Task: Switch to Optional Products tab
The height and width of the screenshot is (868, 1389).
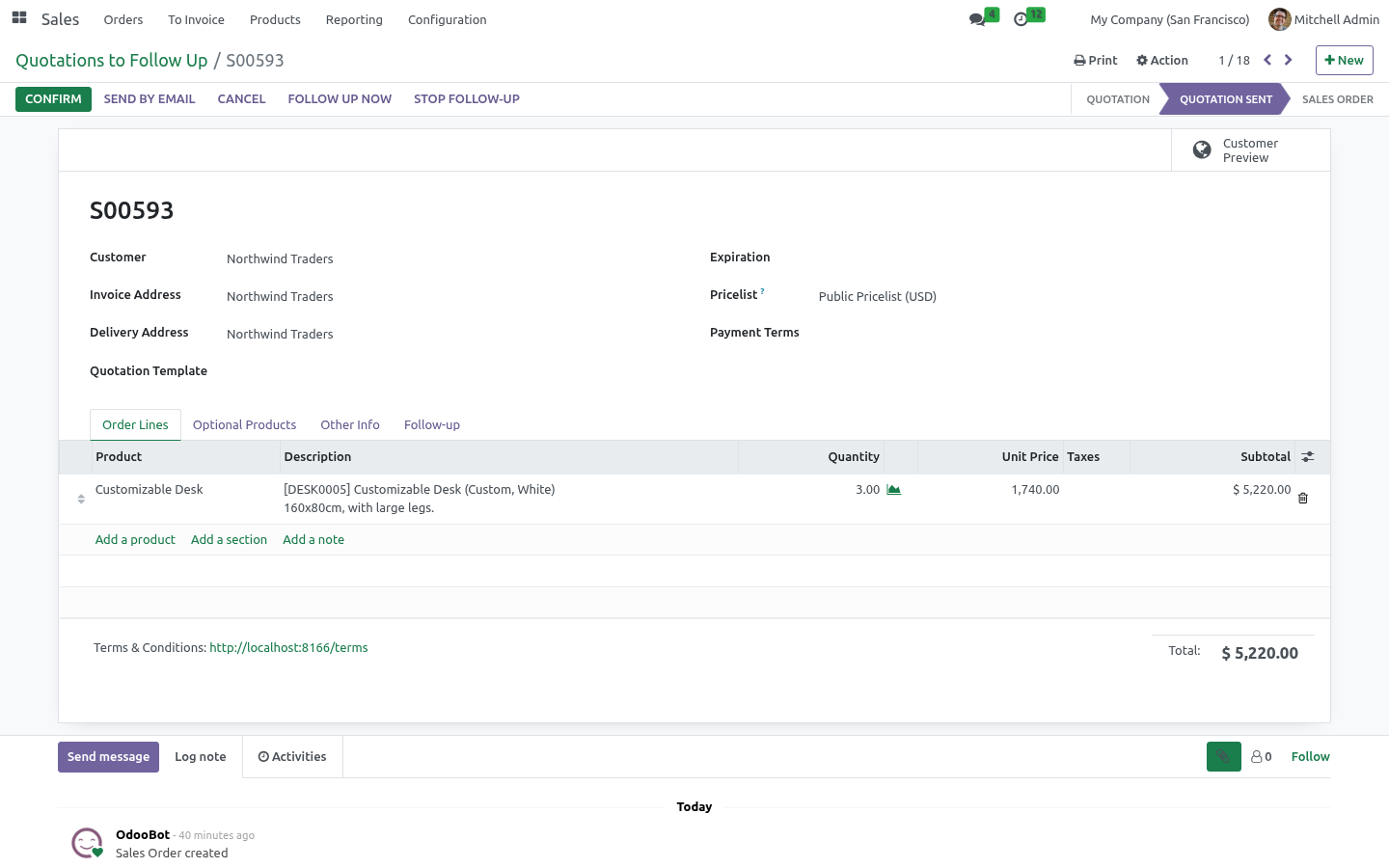Action: coord(244,425)
